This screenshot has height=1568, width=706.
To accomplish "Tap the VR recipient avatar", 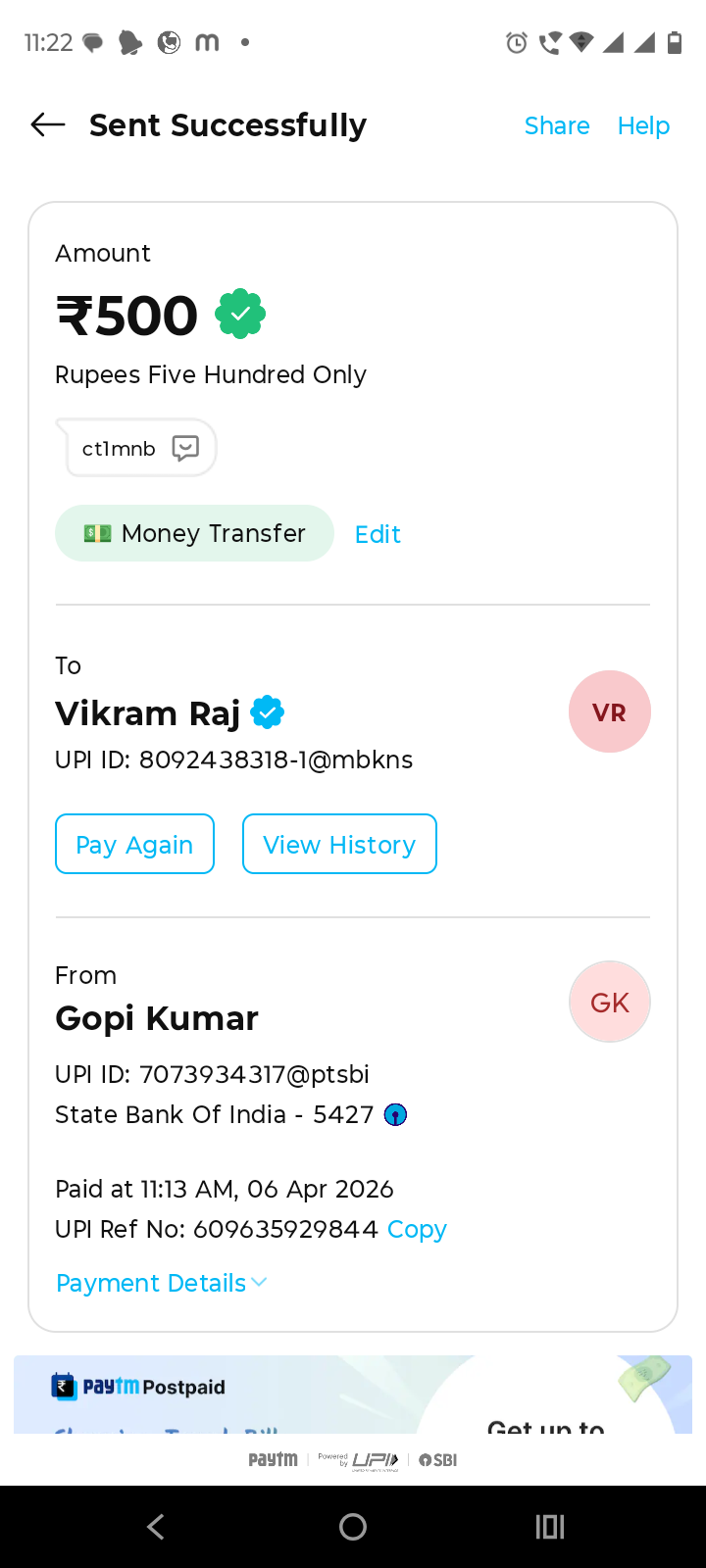I will [x=609, y=711].
